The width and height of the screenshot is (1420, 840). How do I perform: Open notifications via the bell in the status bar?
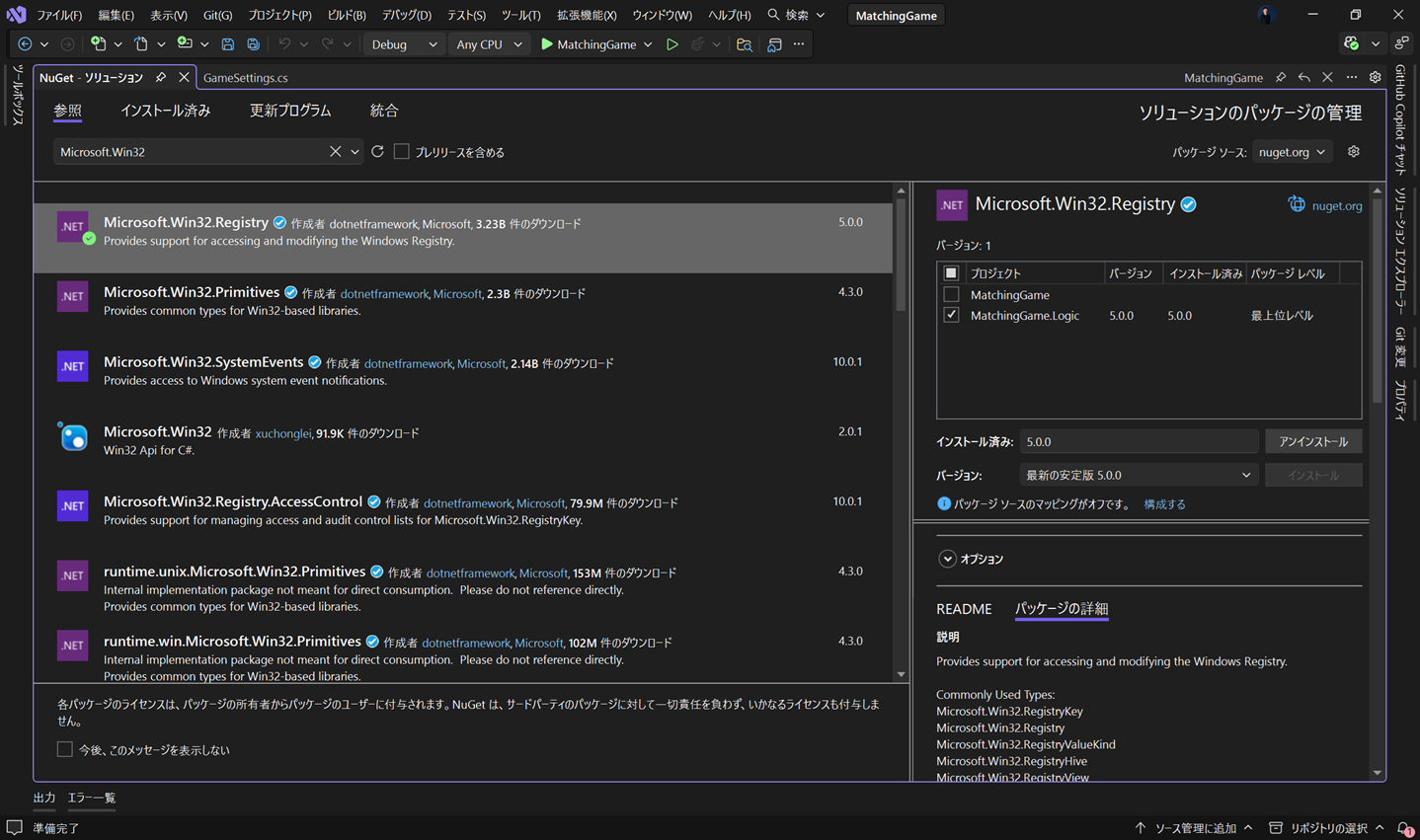pos(1403,828)
